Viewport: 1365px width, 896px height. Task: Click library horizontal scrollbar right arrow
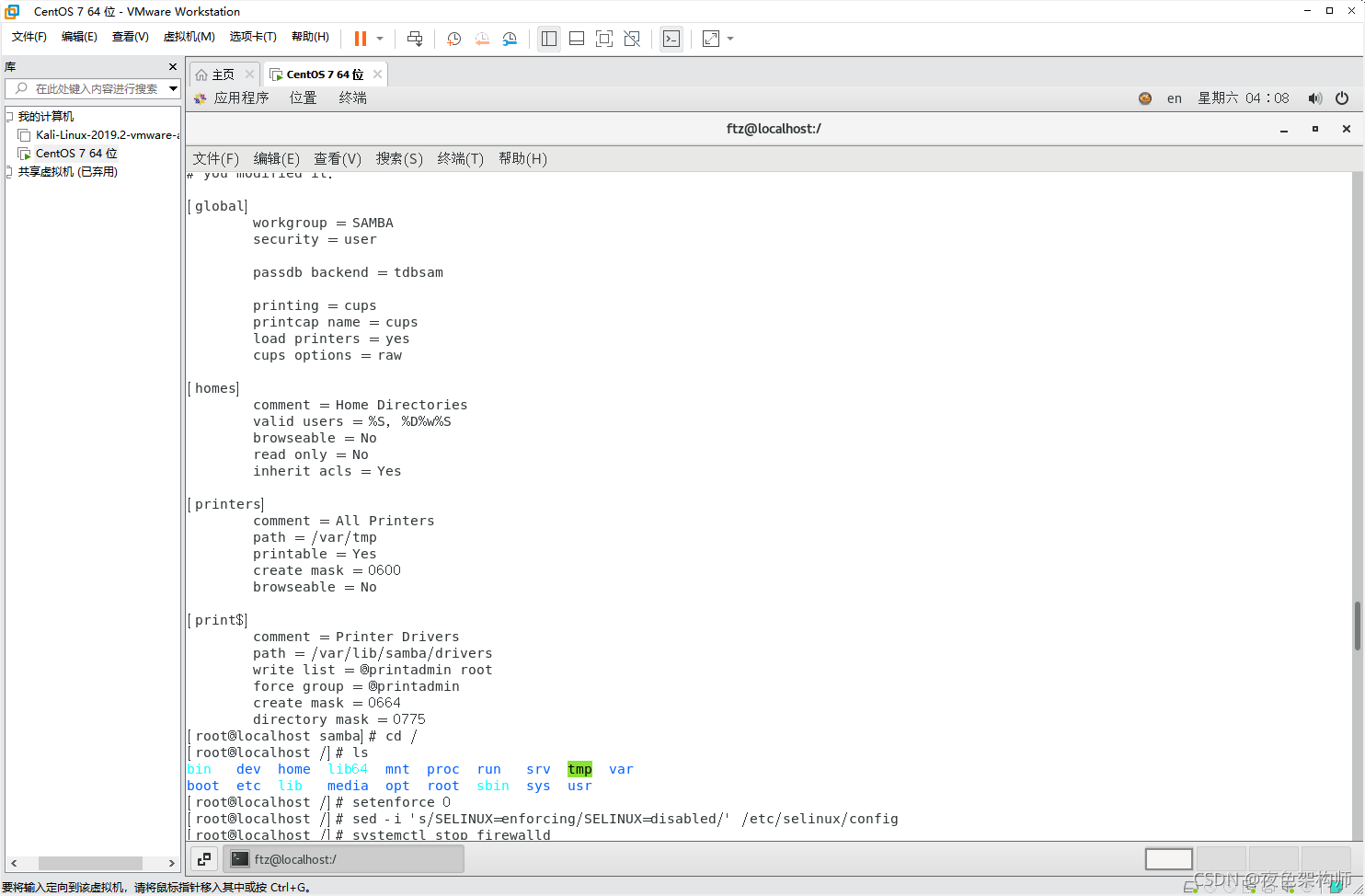click(x=171, y=863)
